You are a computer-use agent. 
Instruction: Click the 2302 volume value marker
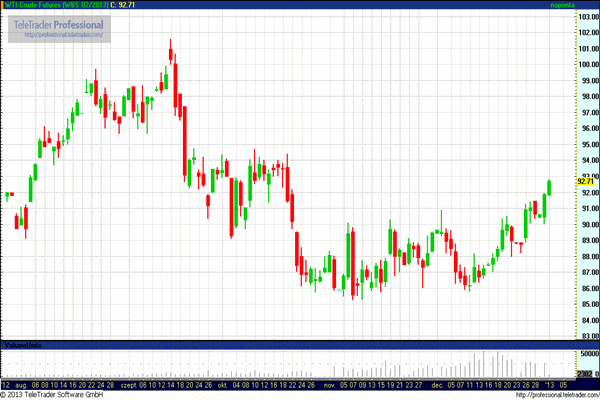pyautogui.click(x=586, y=374)
